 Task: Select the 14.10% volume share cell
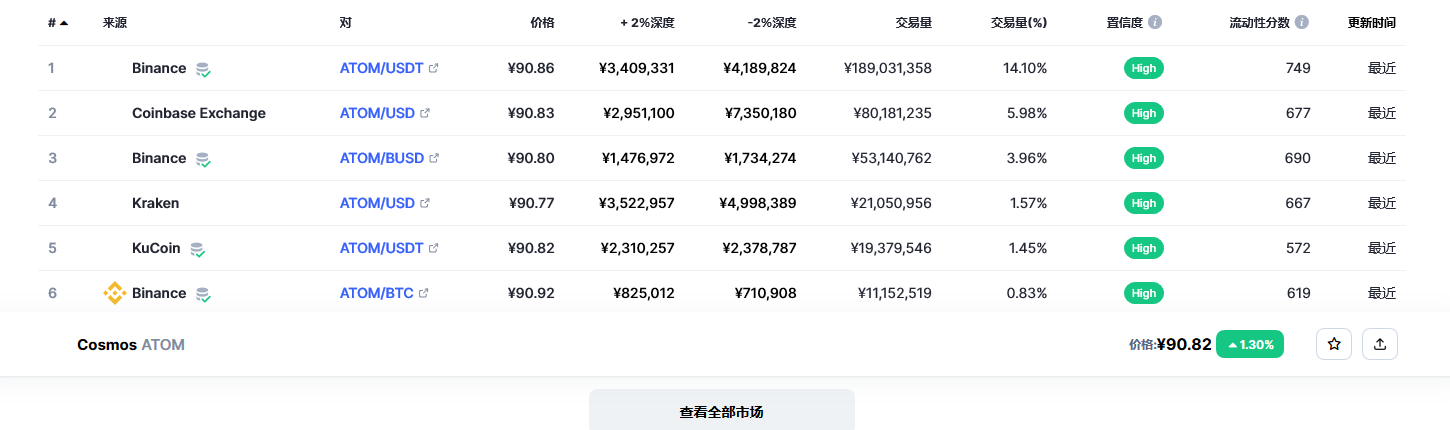pos(1025,68)
